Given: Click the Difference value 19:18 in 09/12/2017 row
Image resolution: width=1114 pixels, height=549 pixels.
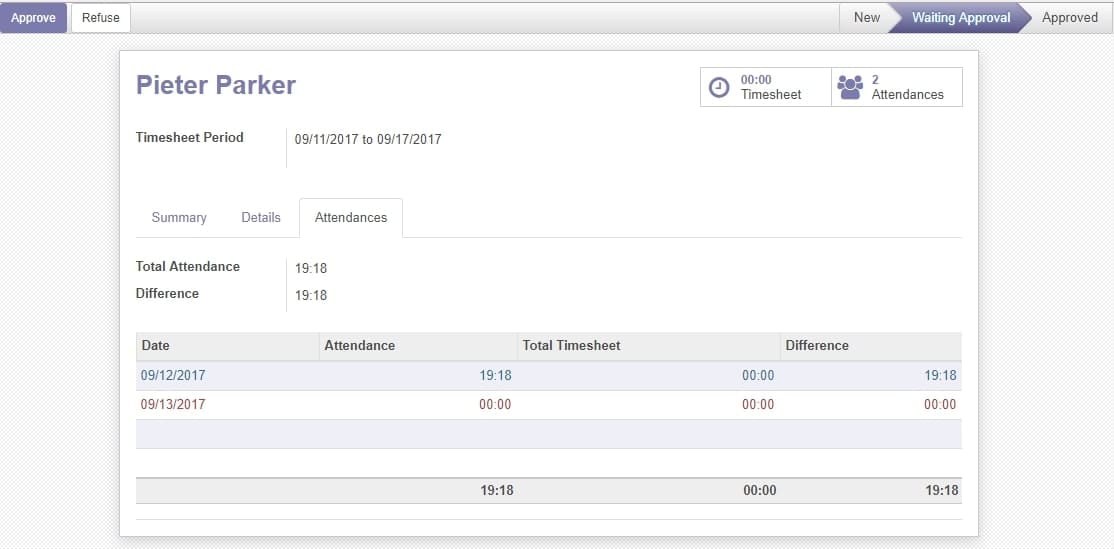Looking at the screenshot, I should (x=940, y=376).
